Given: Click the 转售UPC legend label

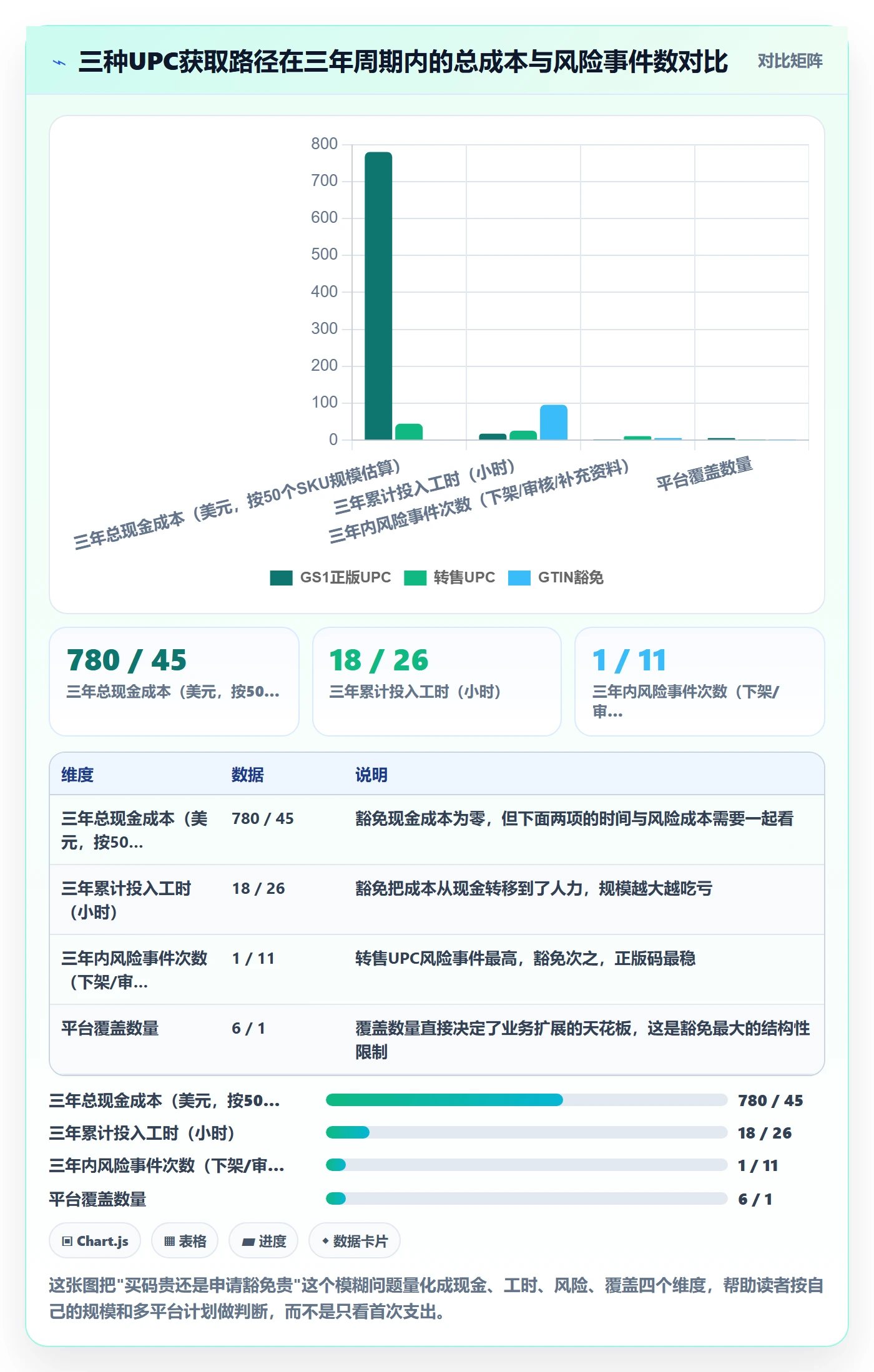Looking at the screenshot, I should [x=464, y=577].
